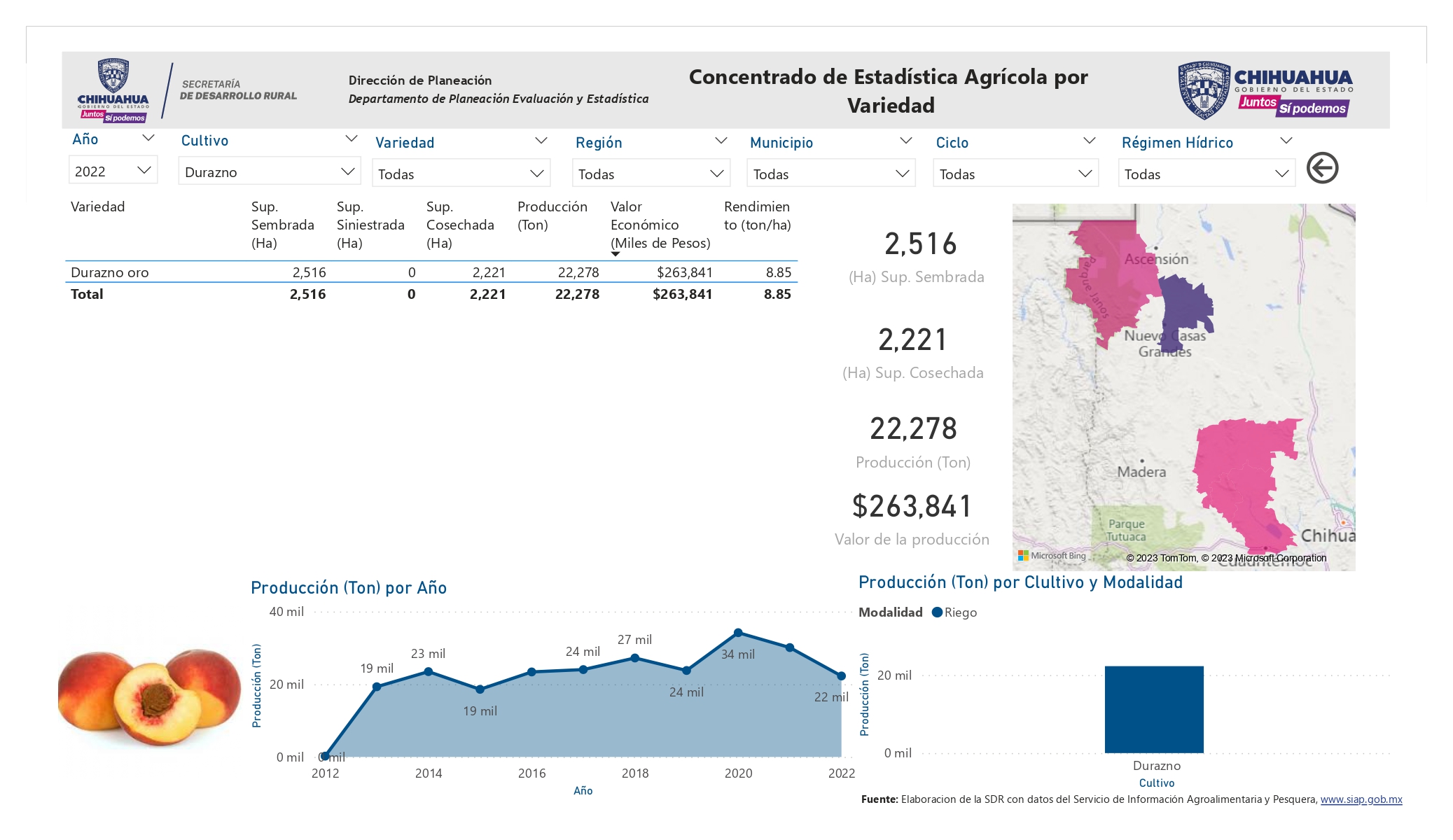
Task: Click the 2020 data point on line chart
Action: click(x=738, y=633)
